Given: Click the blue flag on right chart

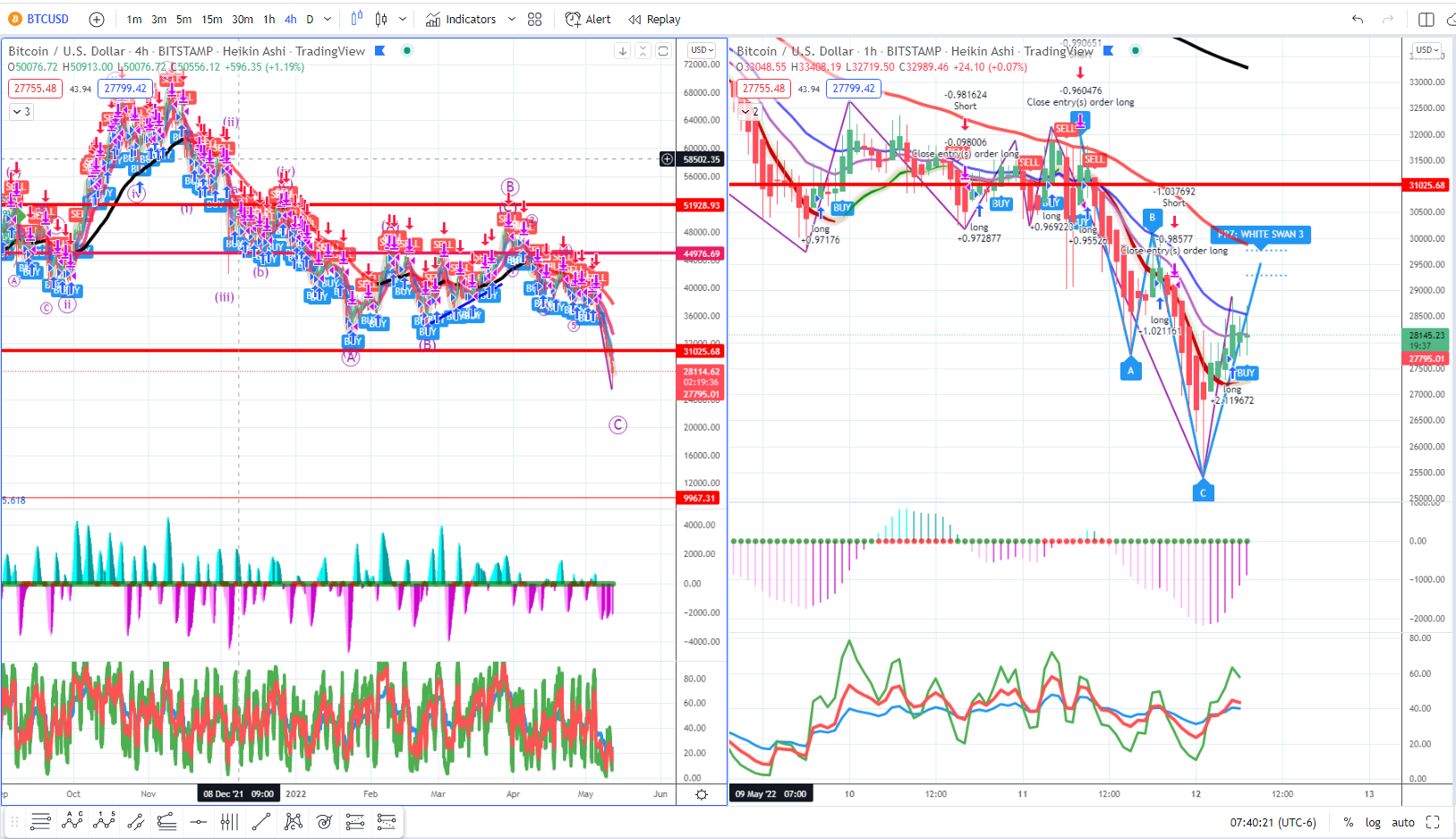Looking at the screenshot, I should tap(1108, 51).
